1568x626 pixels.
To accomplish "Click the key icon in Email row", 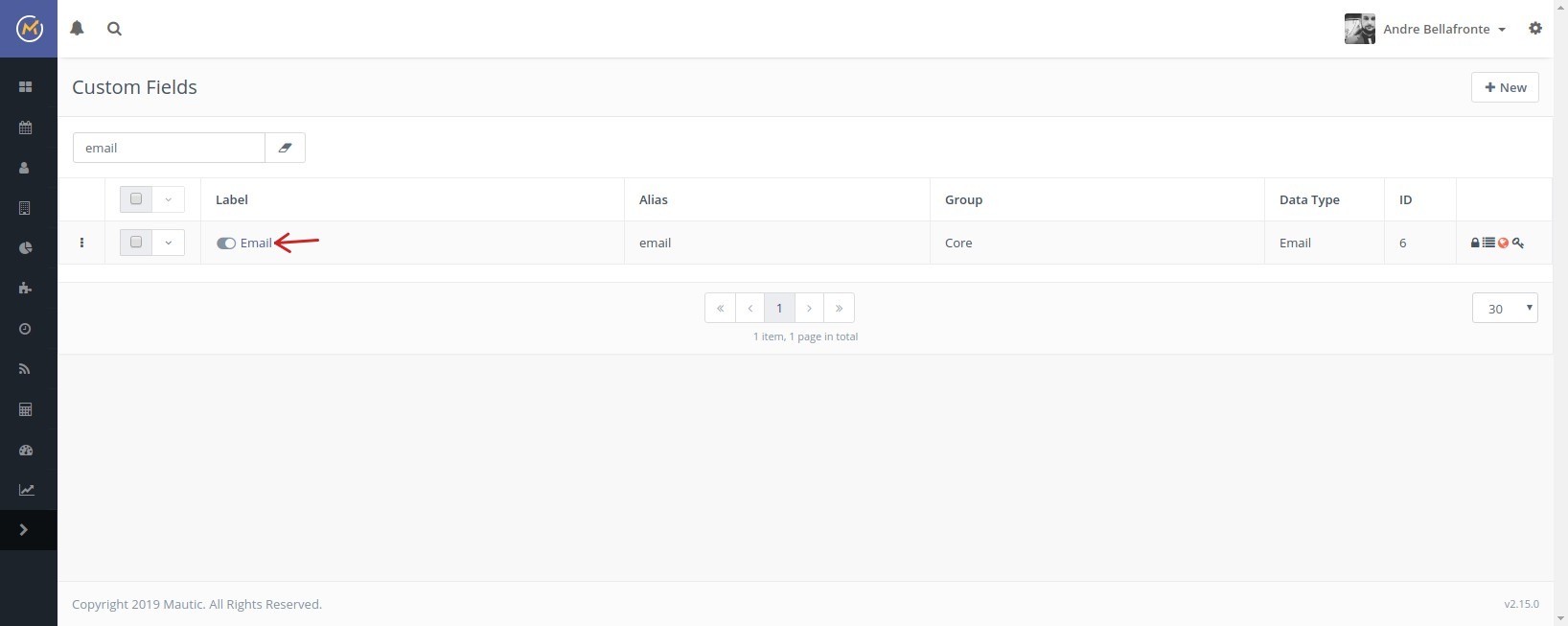I will point(1518,243).
